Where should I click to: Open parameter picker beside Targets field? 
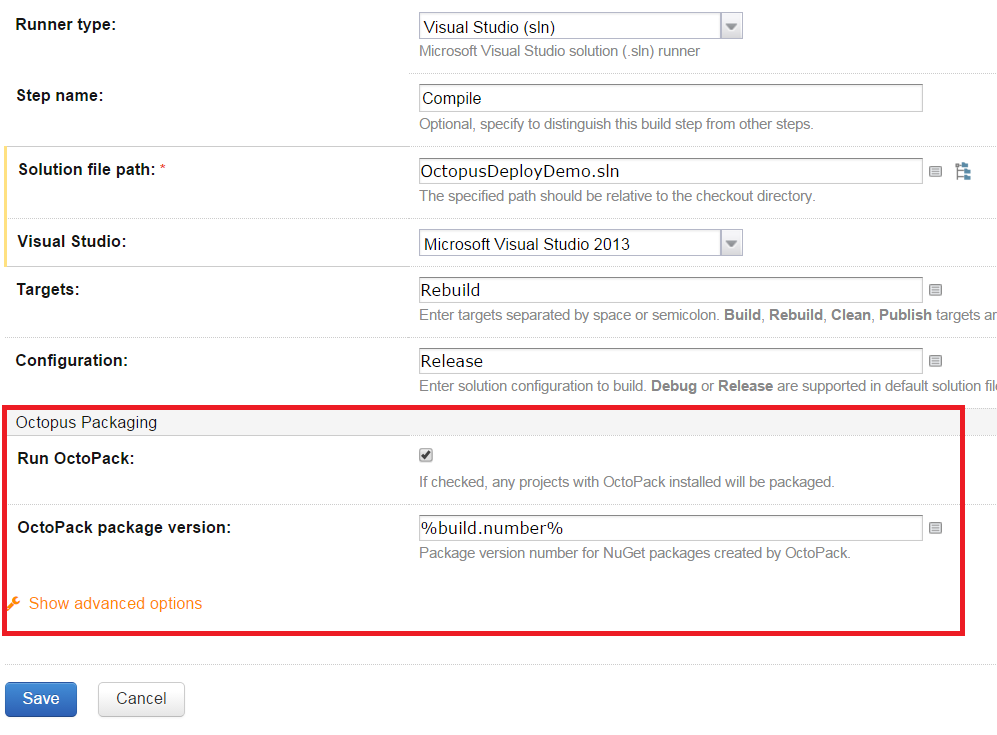935,290
